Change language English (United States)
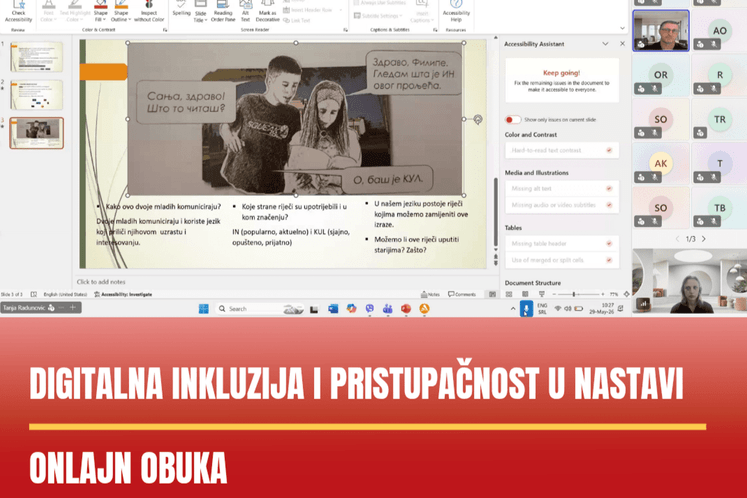 coord(65,295)
